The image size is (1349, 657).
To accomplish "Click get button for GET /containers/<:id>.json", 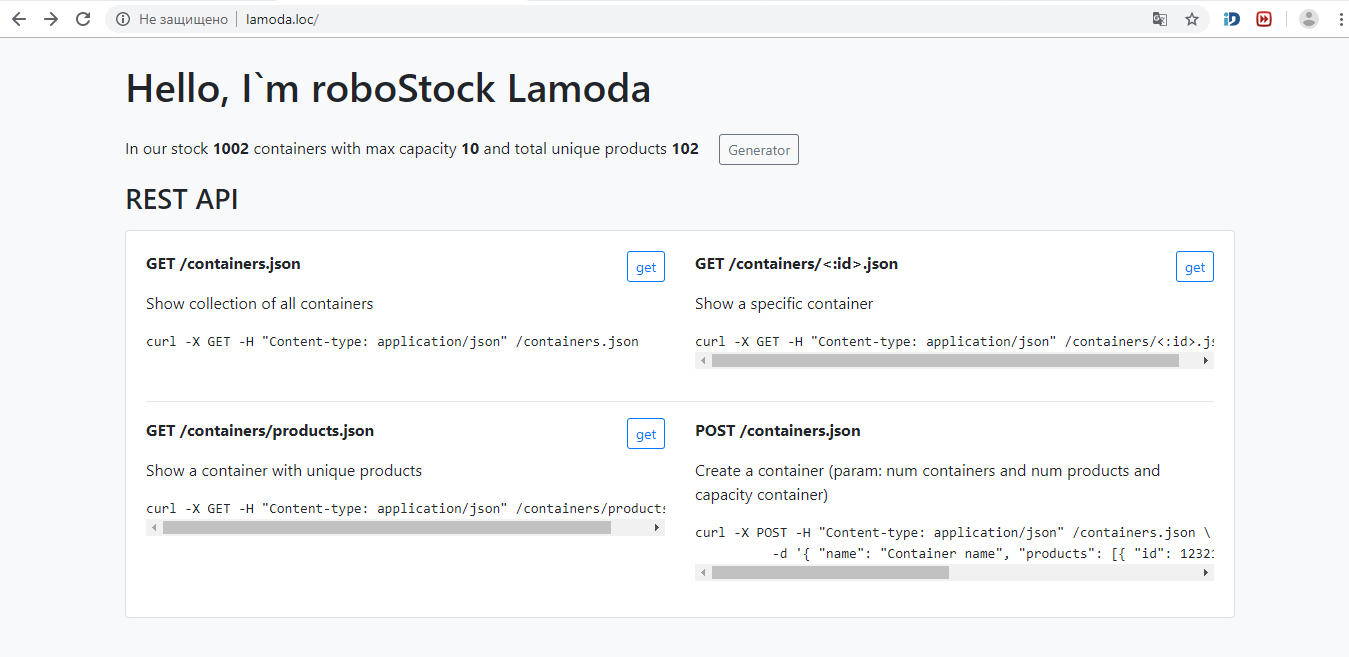I will point(1195,267).
